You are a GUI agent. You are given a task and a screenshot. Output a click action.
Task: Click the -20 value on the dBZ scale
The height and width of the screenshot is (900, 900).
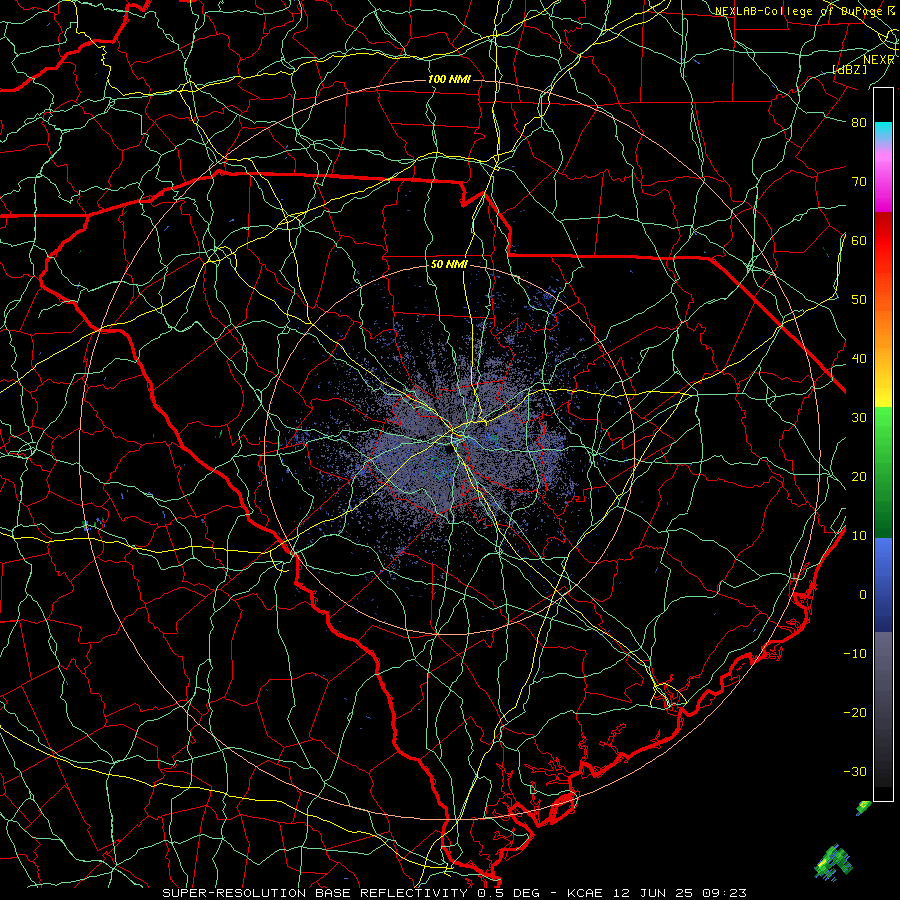[855, 712]
